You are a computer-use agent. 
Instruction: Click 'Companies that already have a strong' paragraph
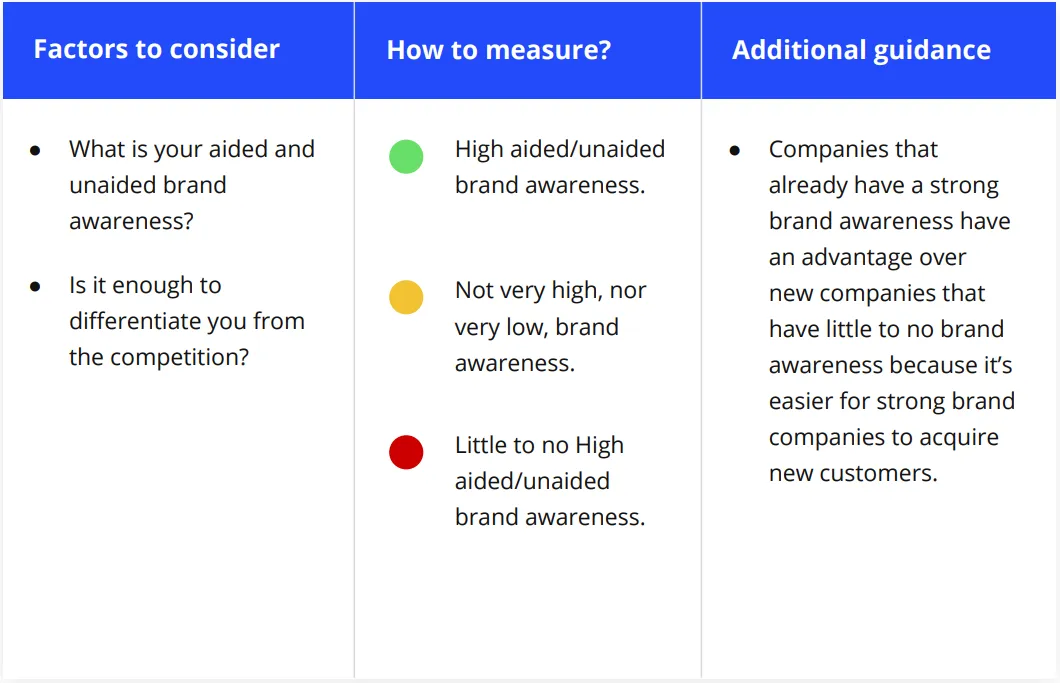pos(892,311)
